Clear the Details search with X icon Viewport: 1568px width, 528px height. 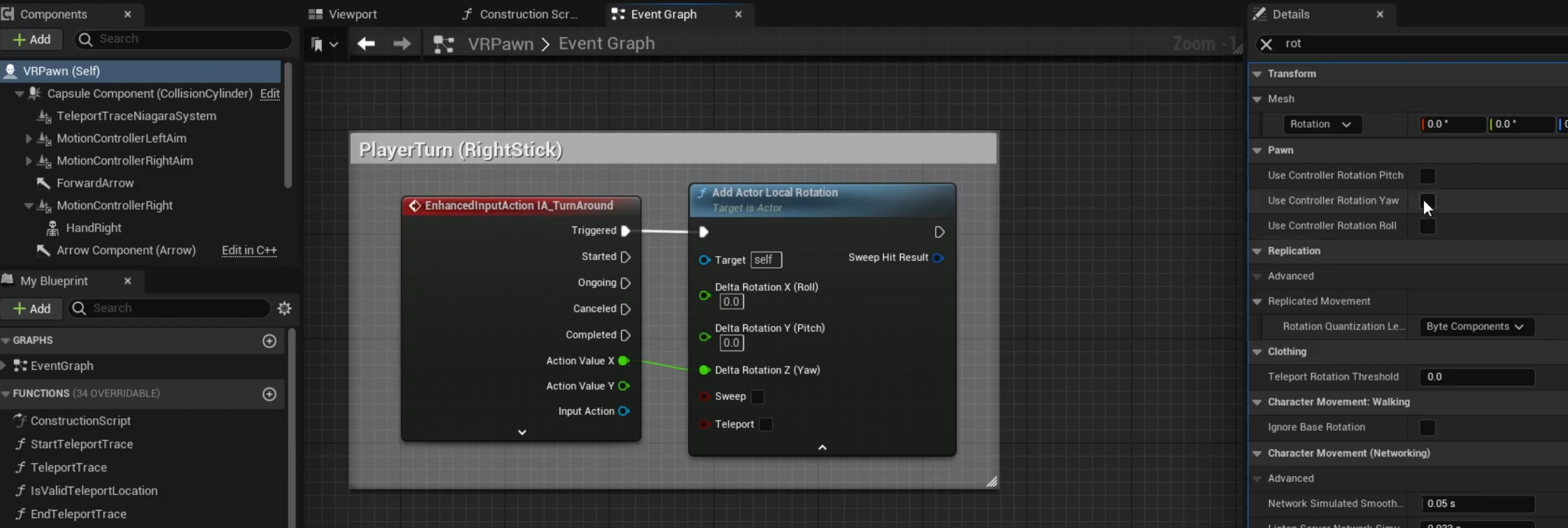click(x=1266, y=44)
